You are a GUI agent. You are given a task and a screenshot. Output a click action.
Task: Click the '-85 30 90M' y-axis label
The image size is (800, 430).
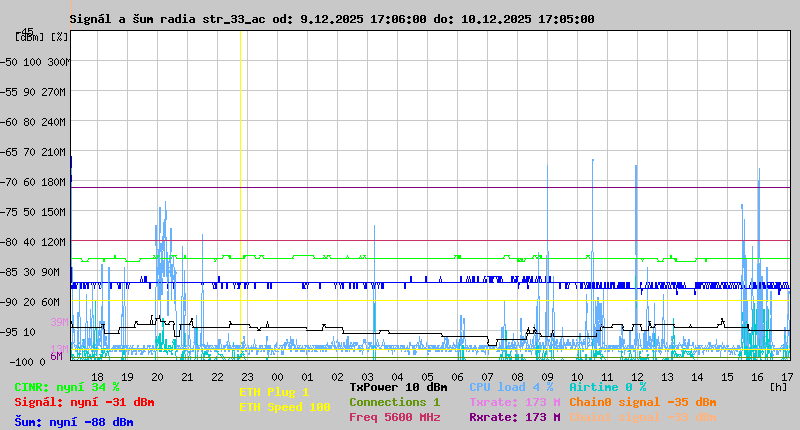tap(32, 272)
